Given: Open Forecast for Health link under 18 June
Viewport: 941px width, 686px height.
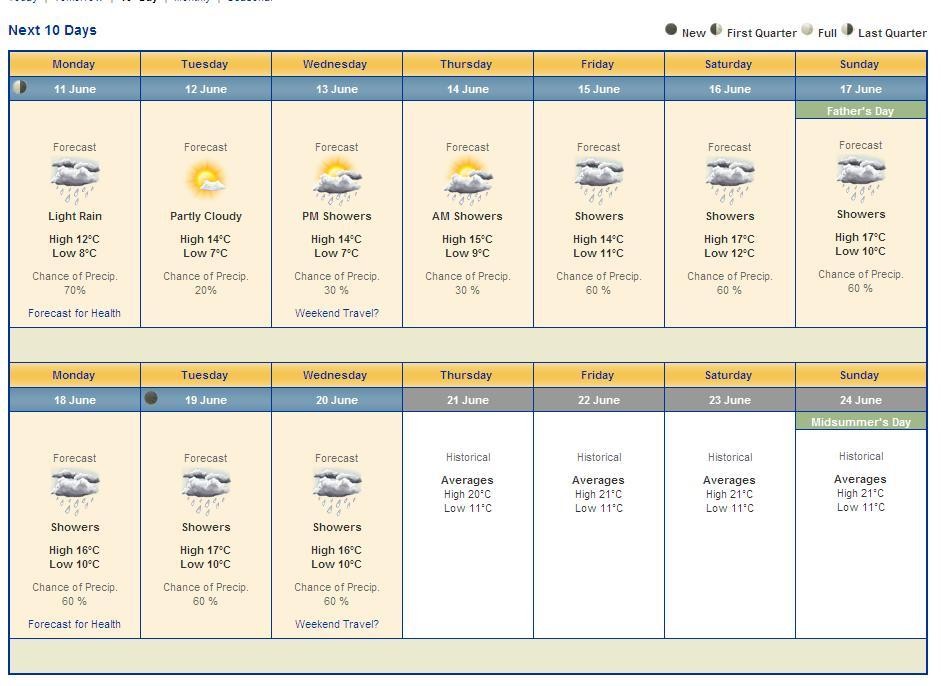Looking at the screenshot, I should pos(74,624).
